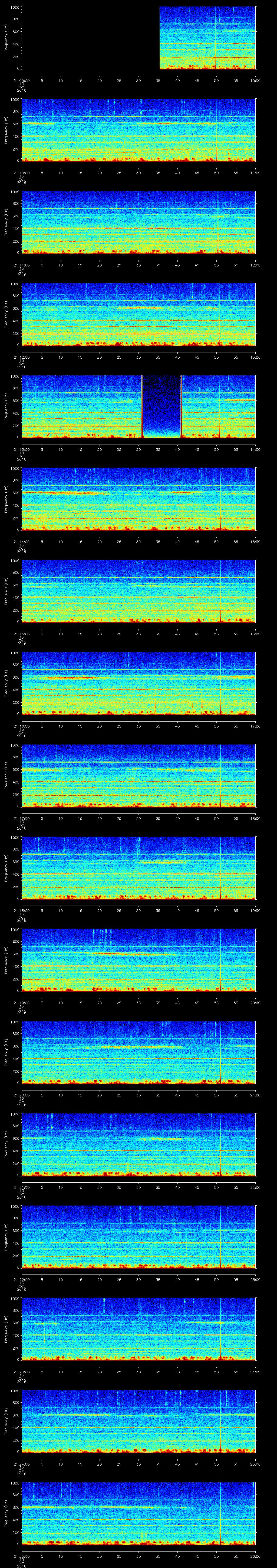Select the spectrogram starting at 21:23:00
The width and height of the screenshot is (277, 1568).
tap(138, 1329)
